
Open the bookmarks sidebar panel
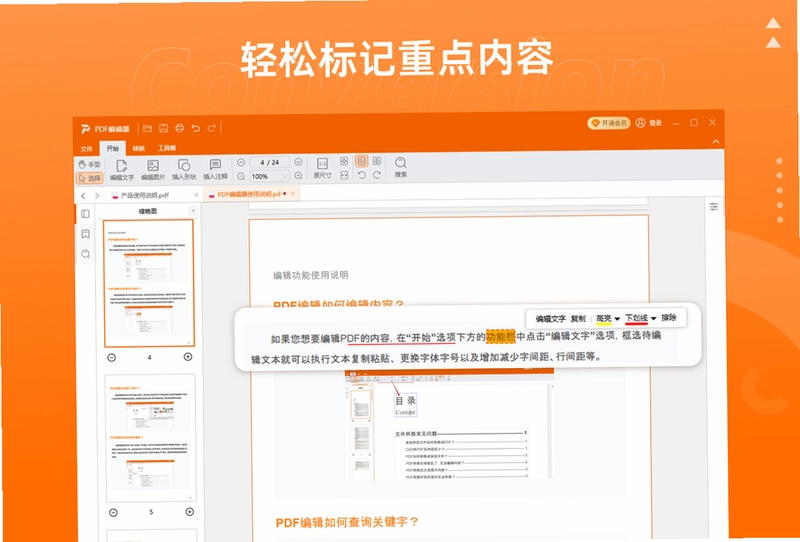(85, 234)
